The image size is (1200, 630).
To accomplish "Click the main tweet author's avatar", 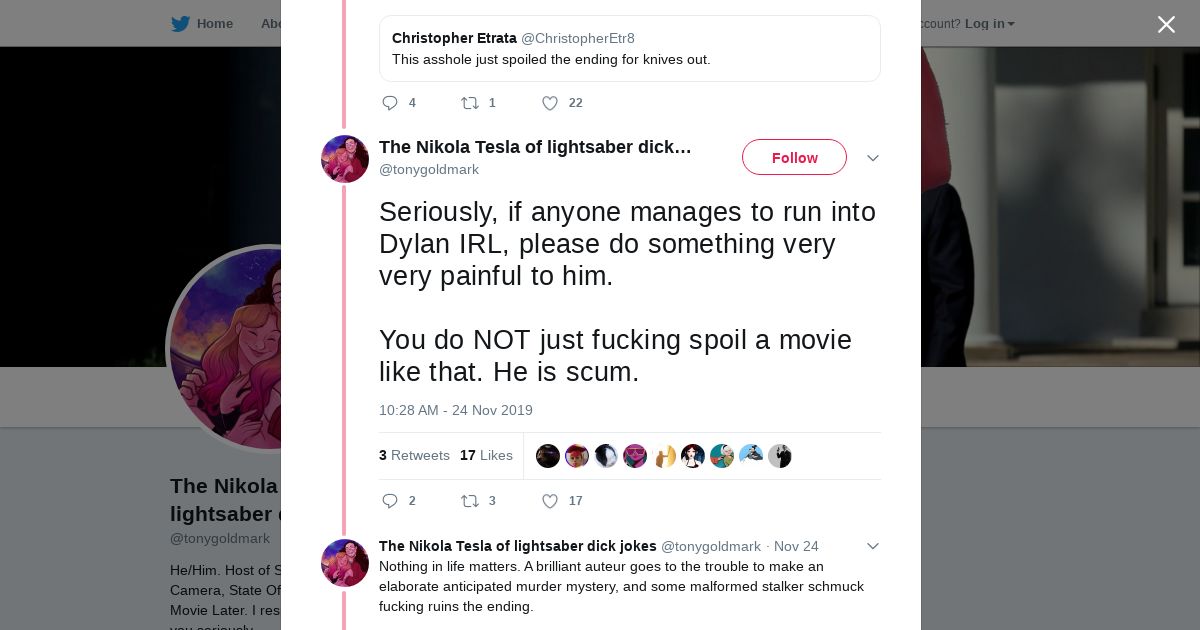I will (345, 159).
